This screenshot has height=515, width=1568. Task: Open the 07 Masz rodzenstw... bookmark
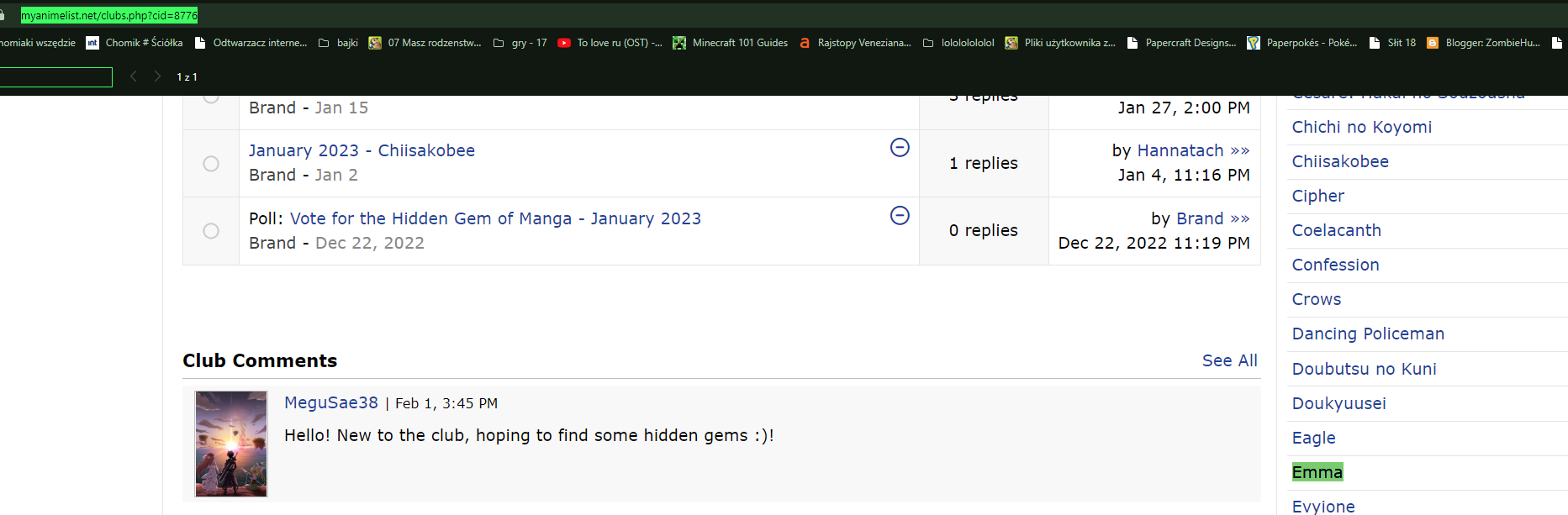click(425, 43)
